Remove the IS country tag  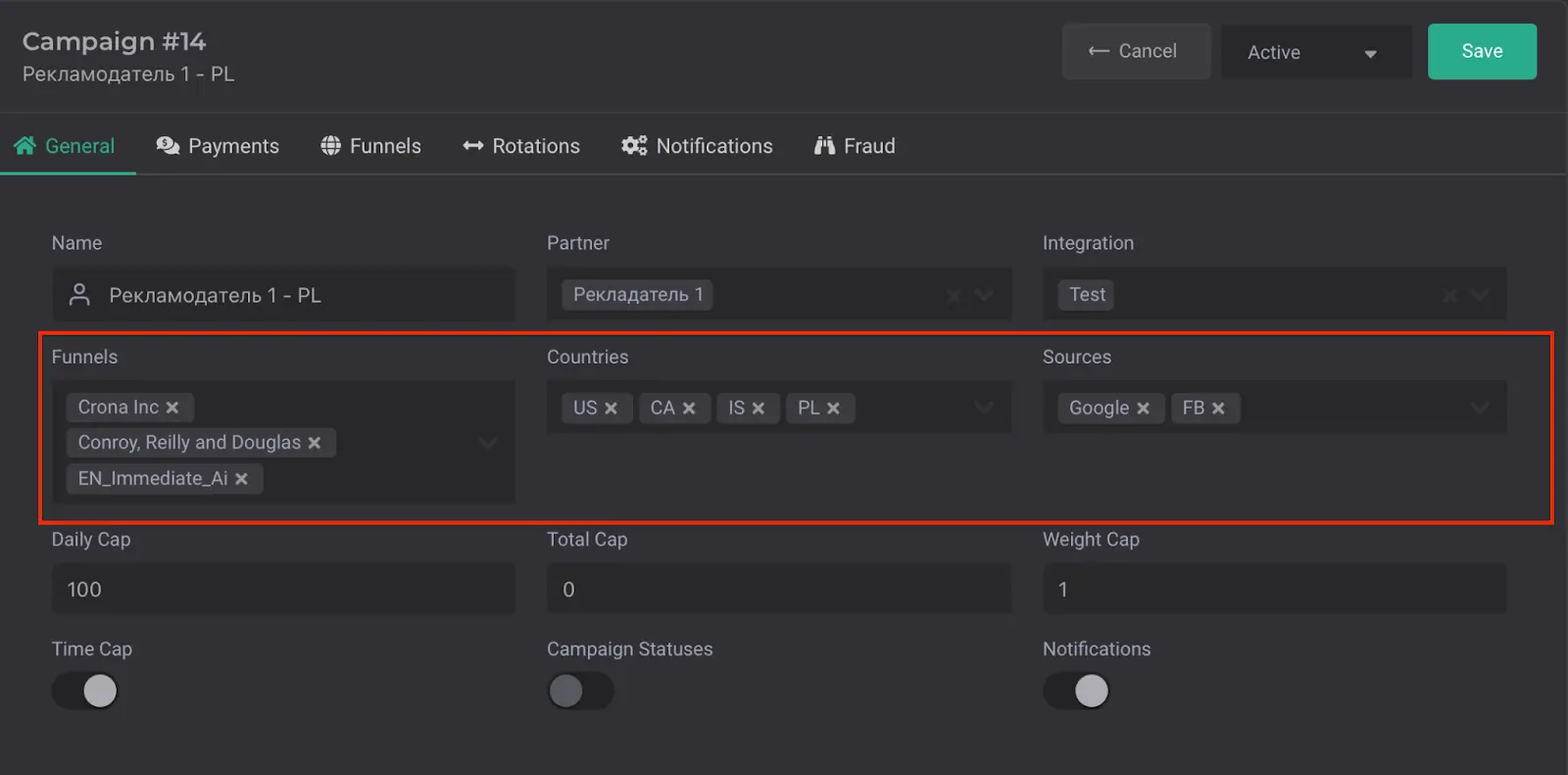point(759,409)
